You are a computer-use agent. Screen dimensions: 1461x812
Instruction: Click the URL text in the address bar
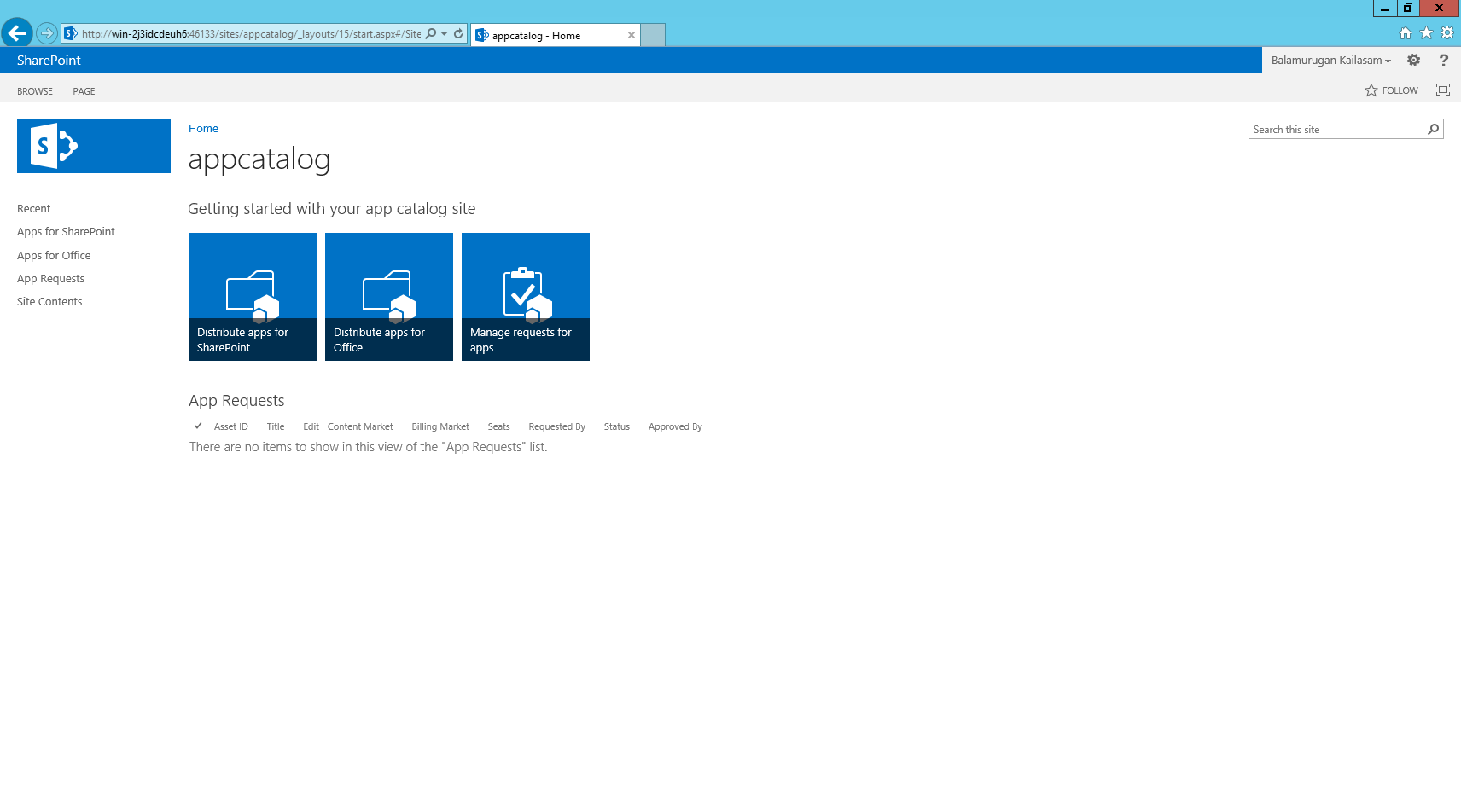click(251, 34)
